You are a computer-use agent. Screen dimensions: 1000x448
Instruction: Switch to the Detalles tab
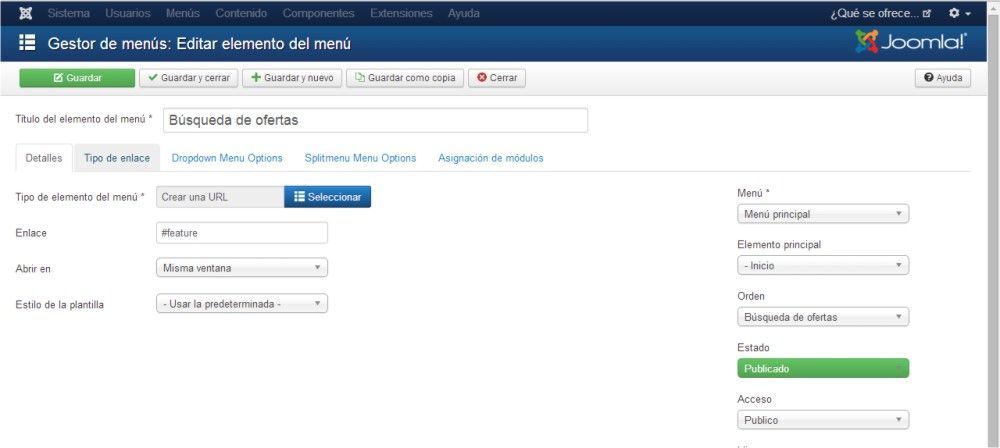coord(44,158)
